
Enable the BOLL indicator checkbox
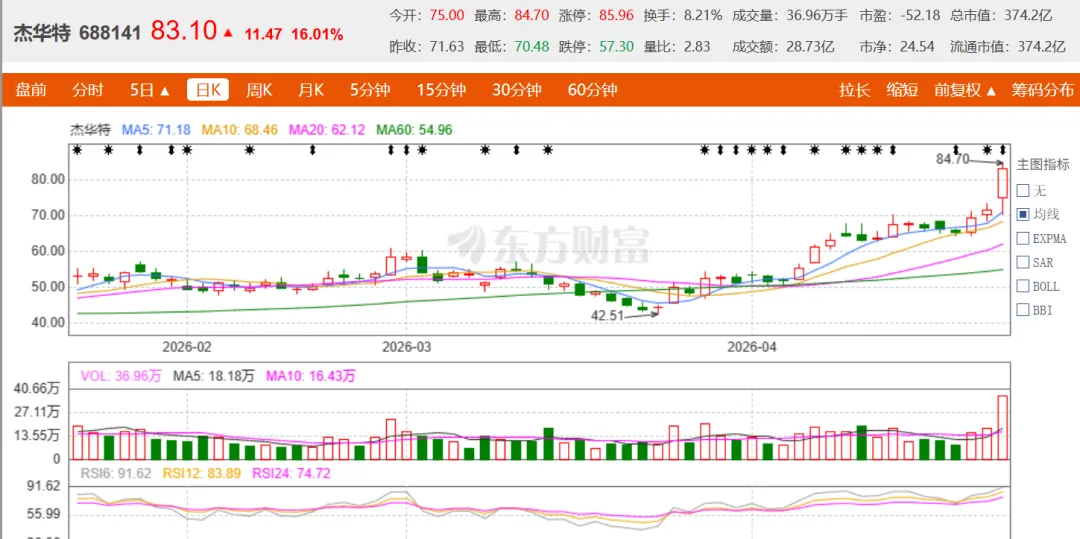coord(1023,286)
